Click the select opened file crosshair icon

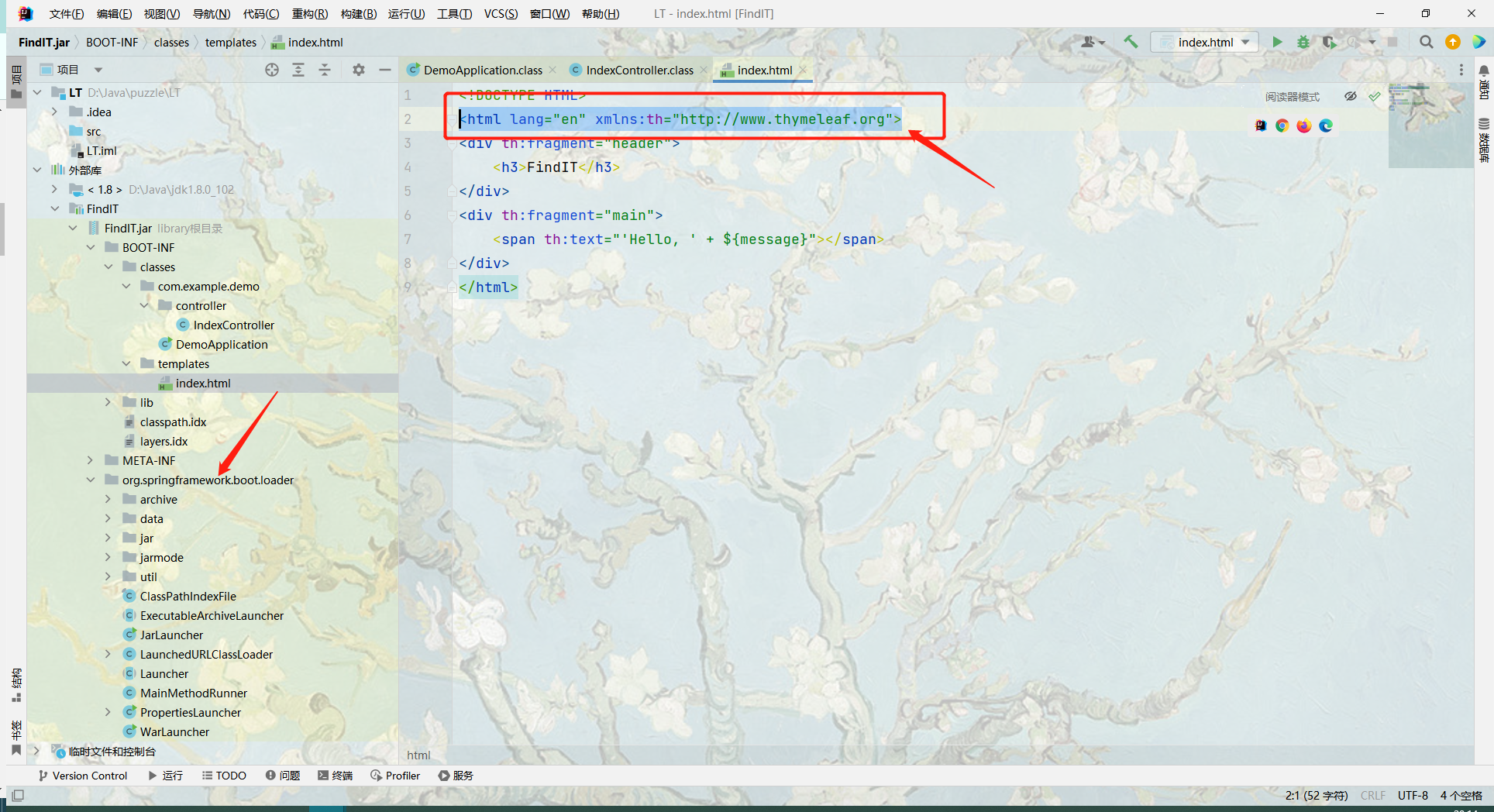pyautogui.click(x=272, y=70)
